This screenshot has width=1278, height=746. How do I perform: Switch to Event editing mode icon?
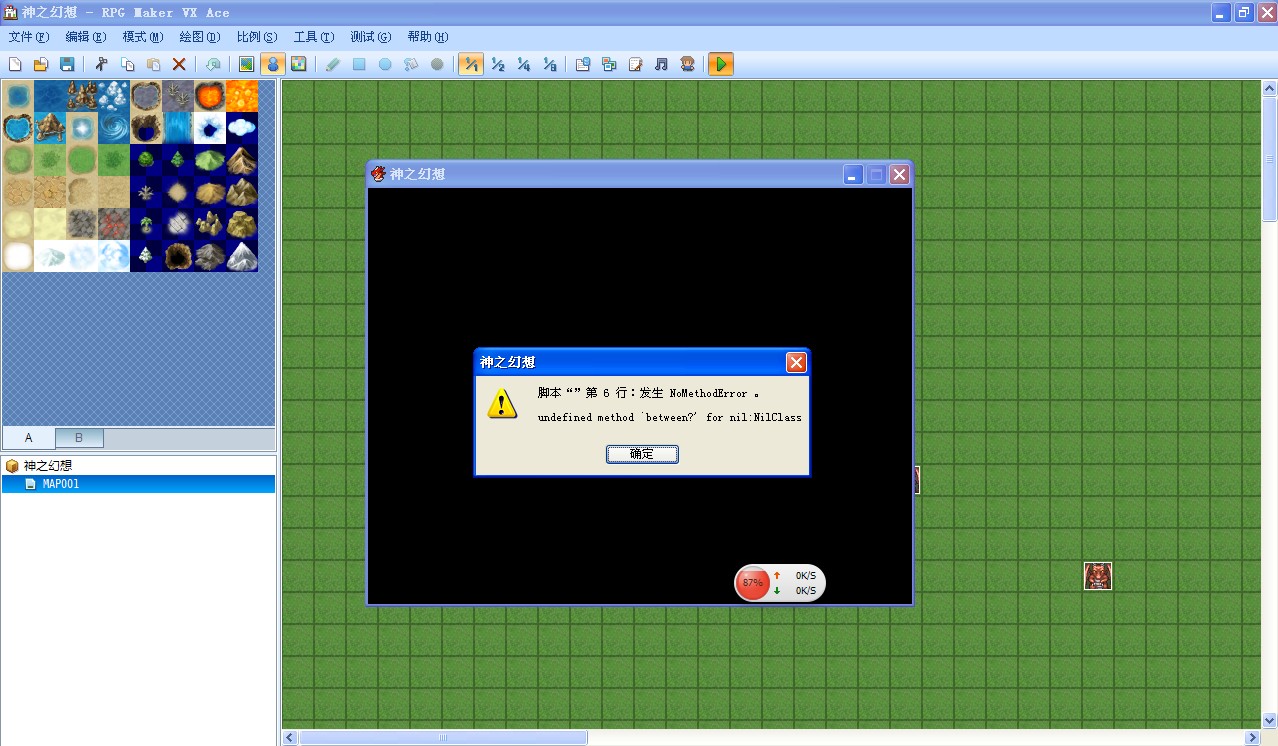click(x=272, y=65)
